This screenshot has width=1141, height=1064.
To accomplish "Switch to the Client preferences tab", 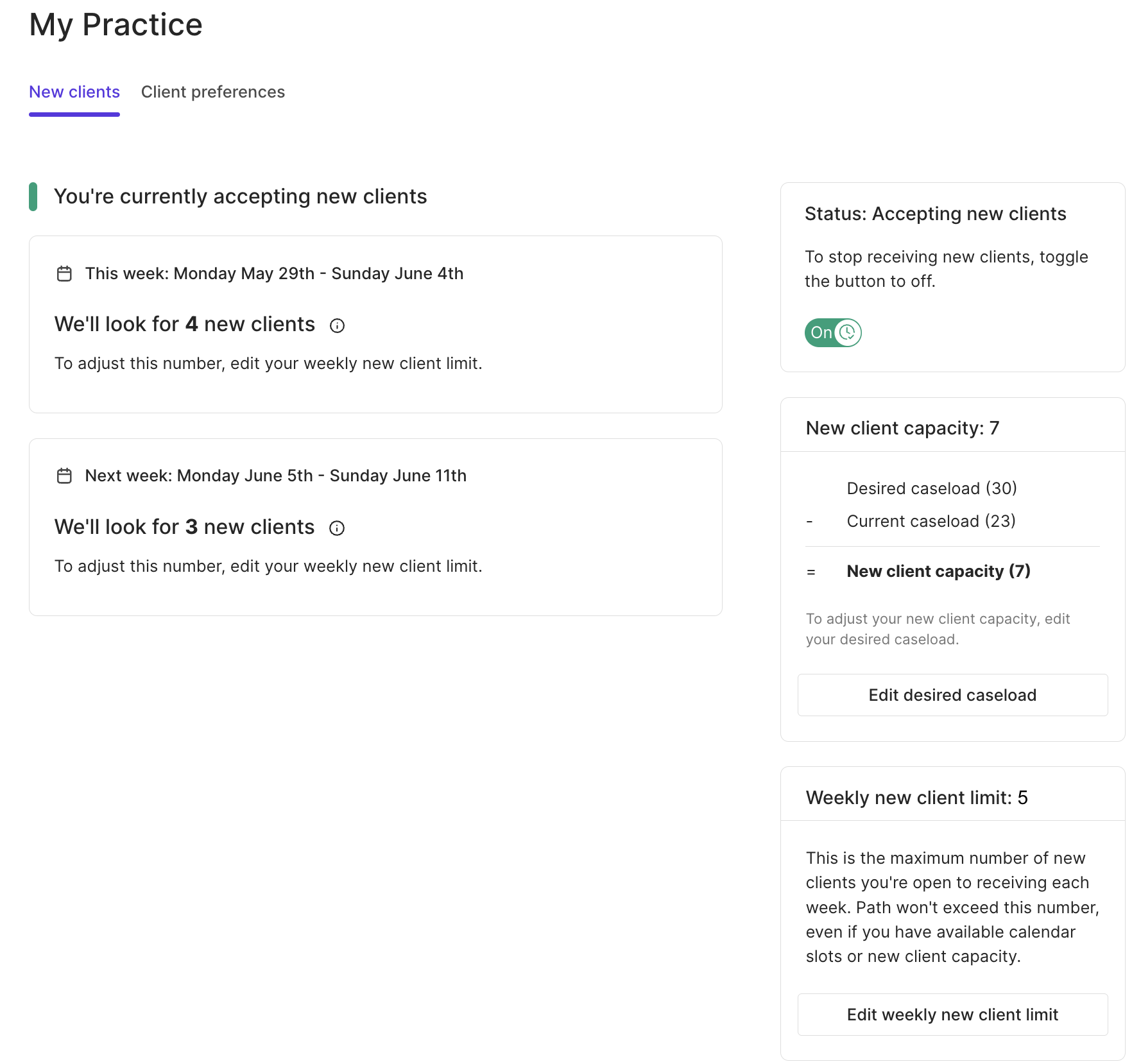I will click(212, 92).
